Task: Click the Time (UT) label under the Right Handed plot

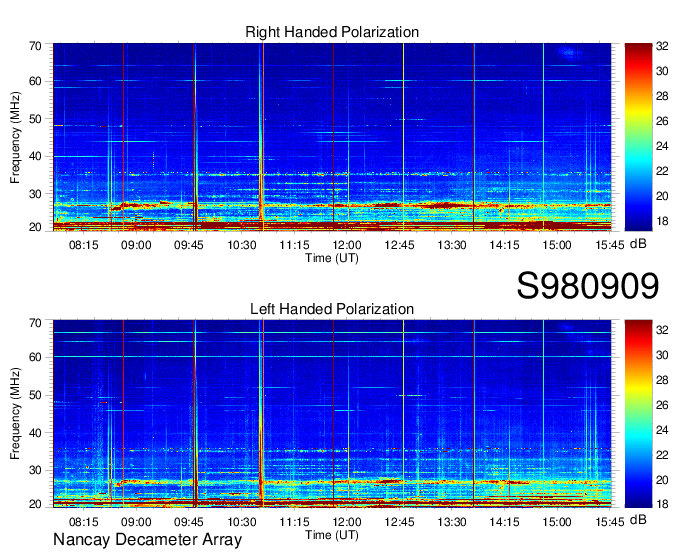Action: [x=332, y=258]
